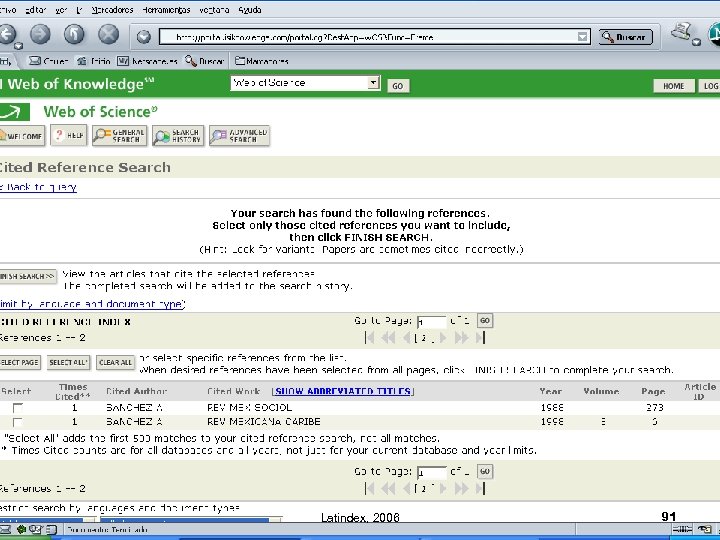Click the Mozilla throbber icon at top right
720x540 pixels.
[714, 34]
